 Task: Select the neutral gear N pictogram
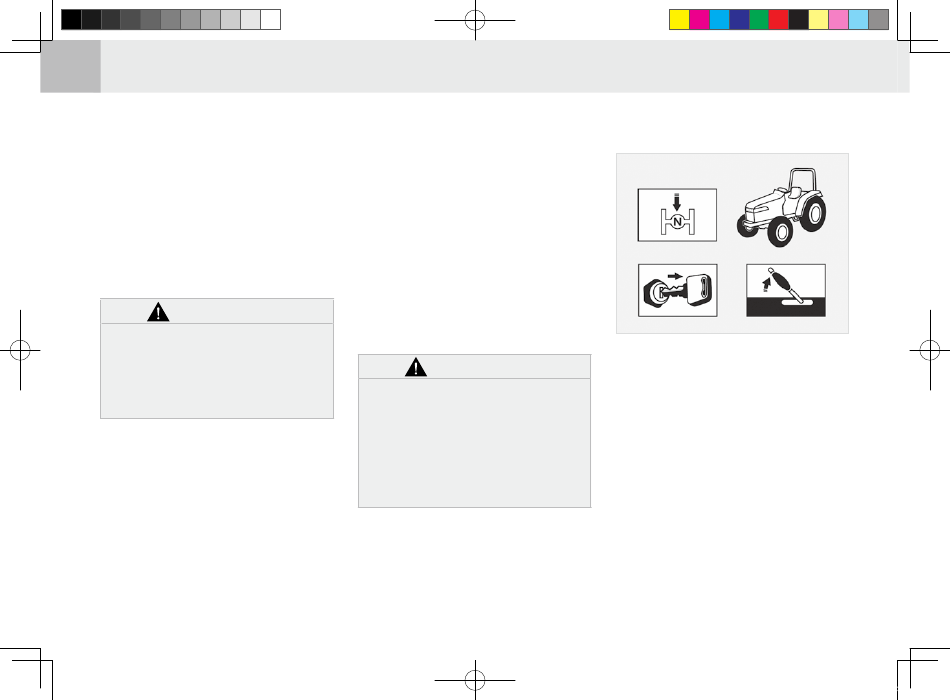click(x=677, y=215)
